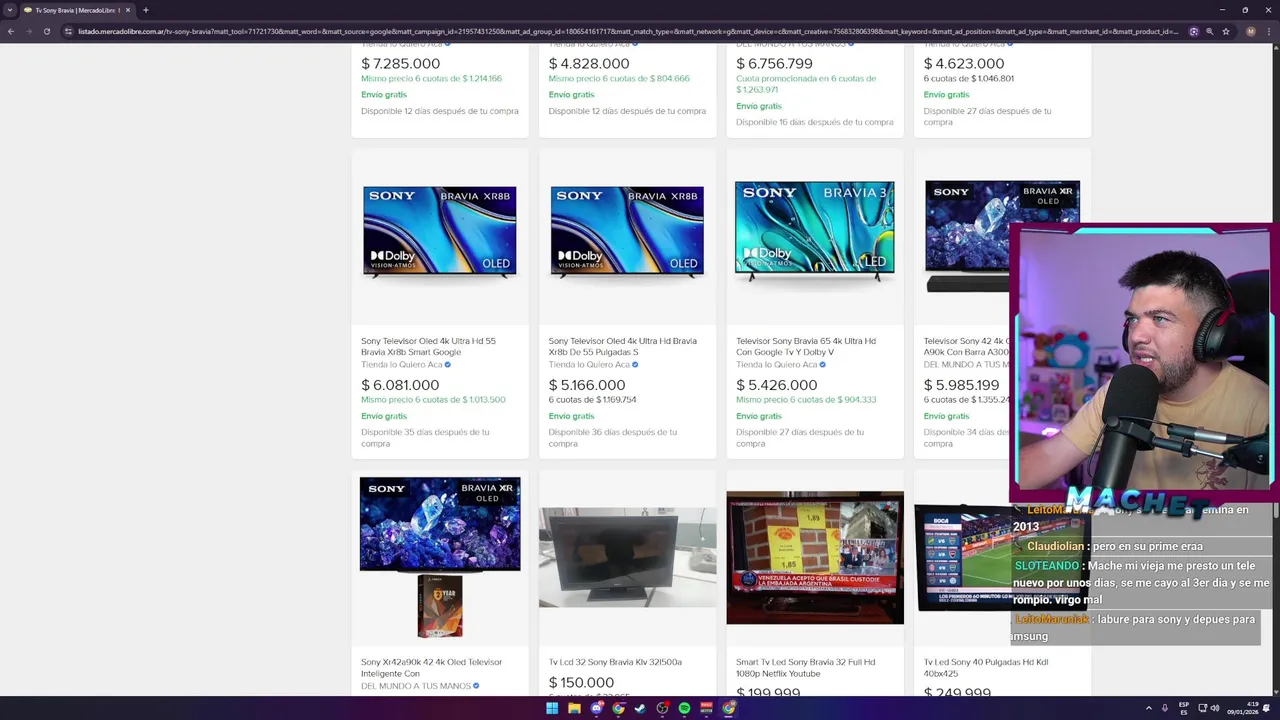Click 'Cuota promocionada en 6 cuotas' text
This screenshot has height=720, width=1280.
point(806,84)
